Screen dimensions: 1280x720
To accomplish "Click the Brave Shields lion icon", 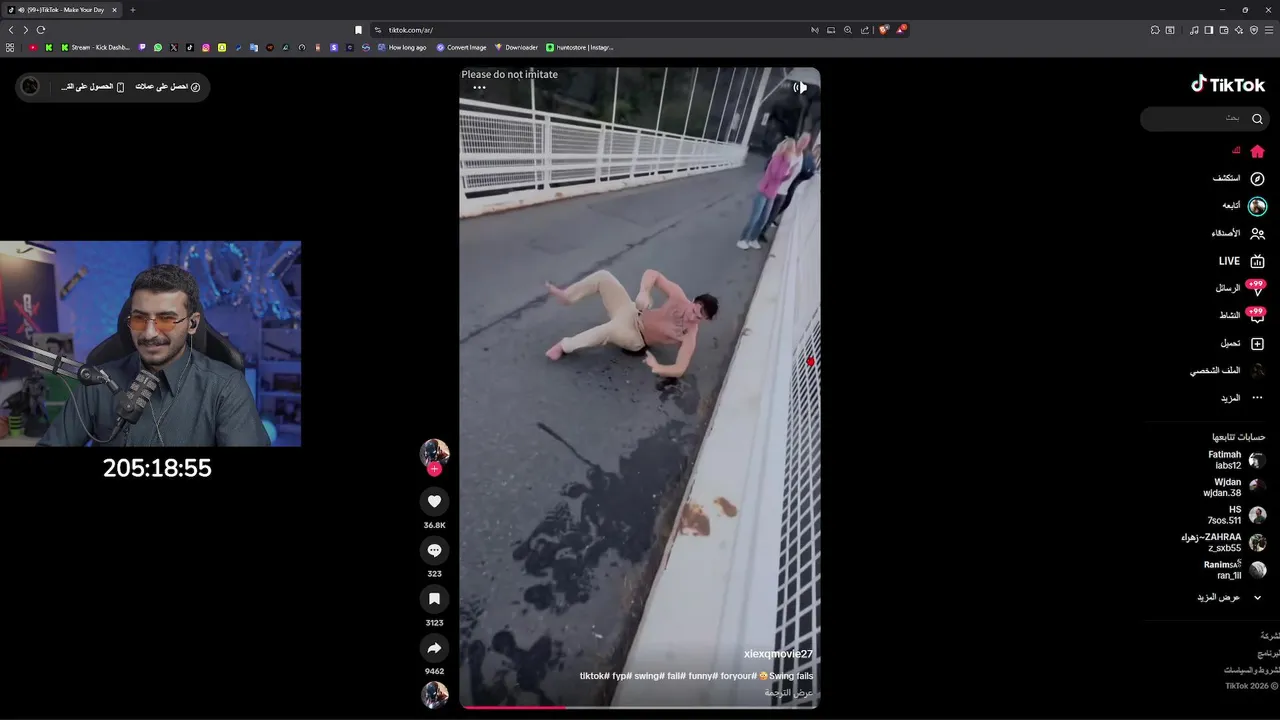I will click(884, 30).
